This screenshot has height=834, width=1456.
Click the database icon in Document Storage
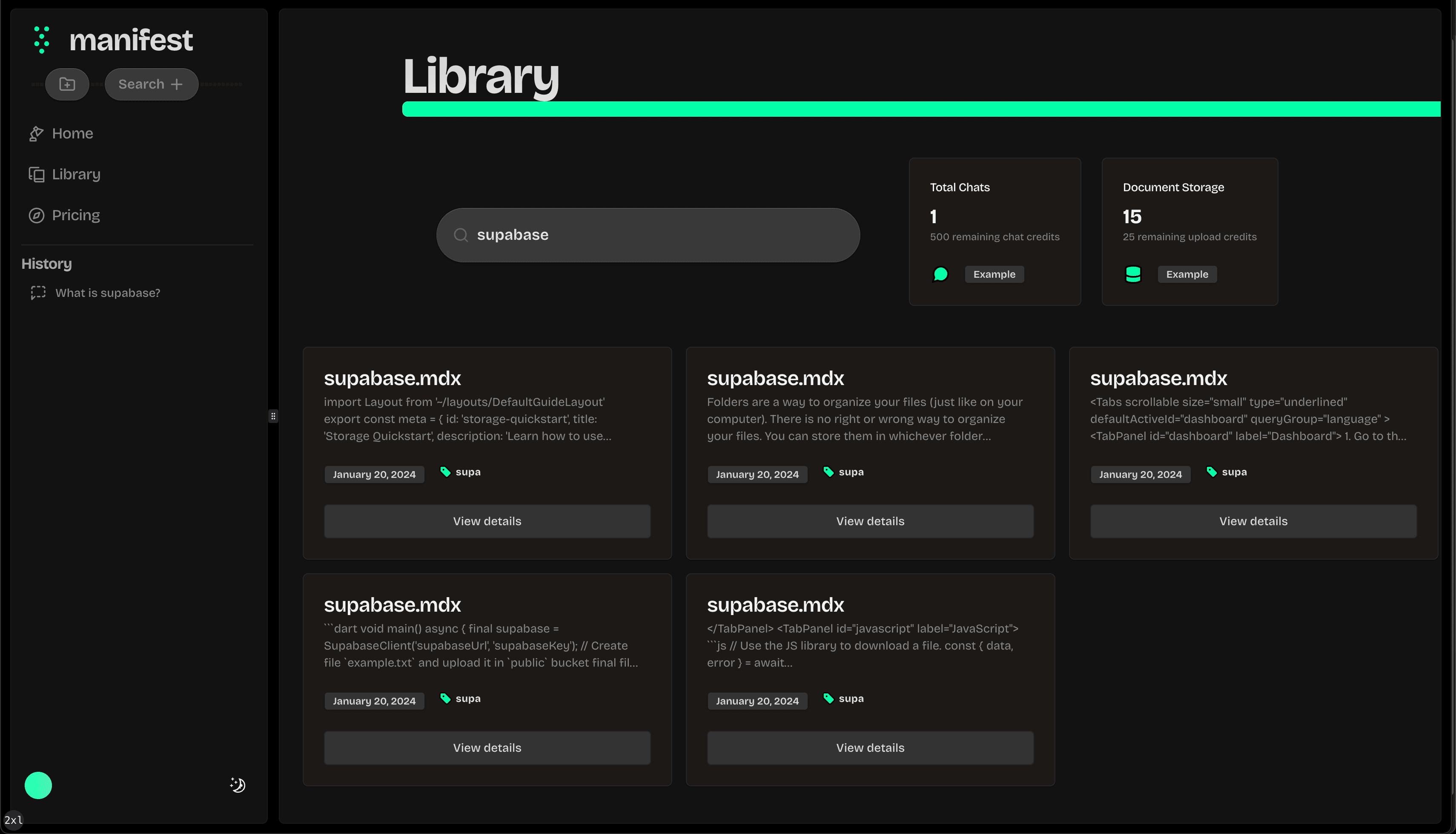1133,274
